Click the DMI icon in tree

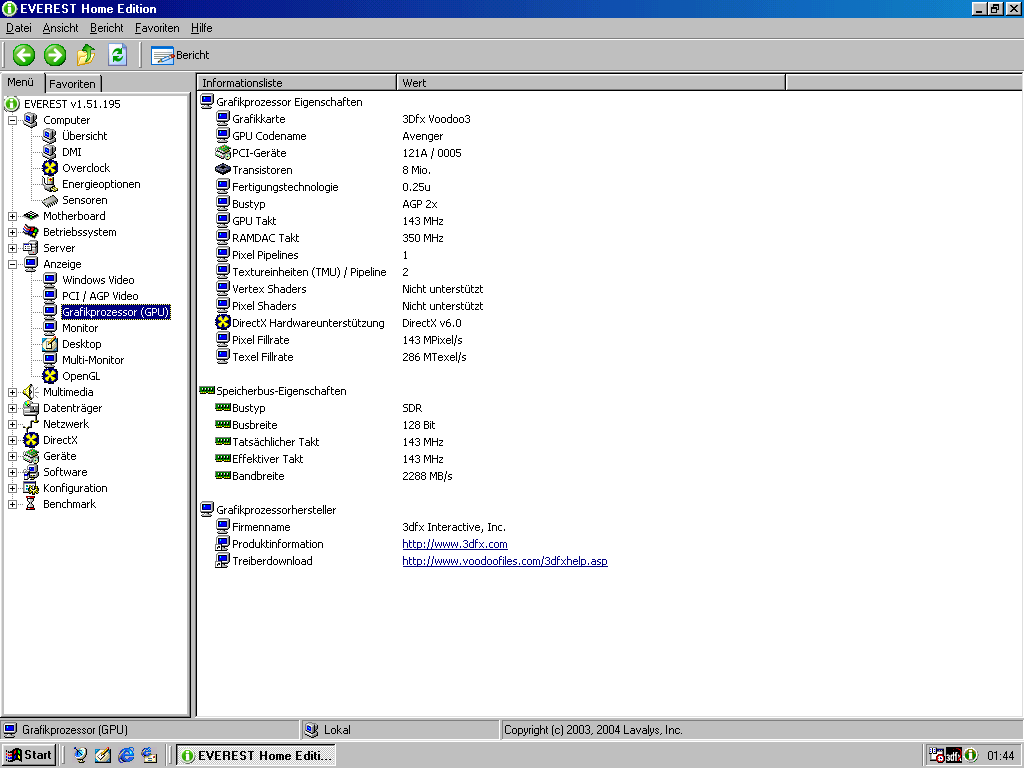pos(50,152)
